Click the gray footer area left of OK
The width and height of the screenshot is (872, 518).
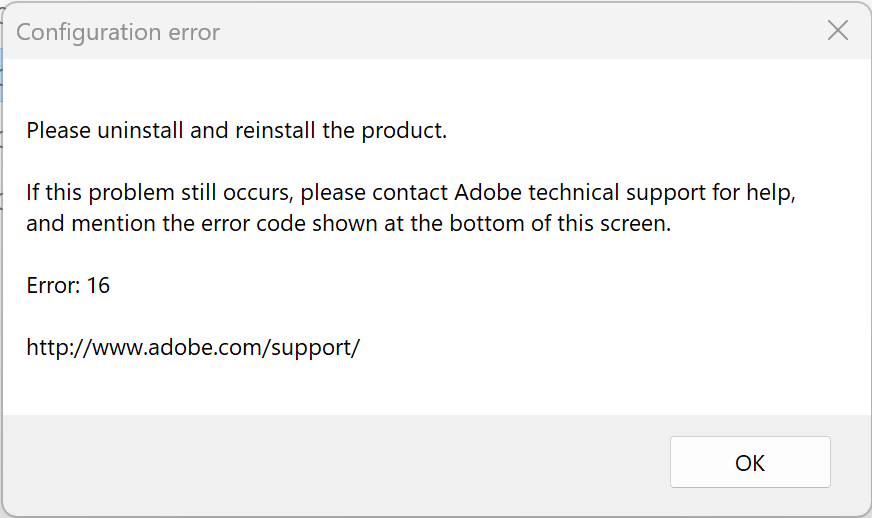(330, 461)
